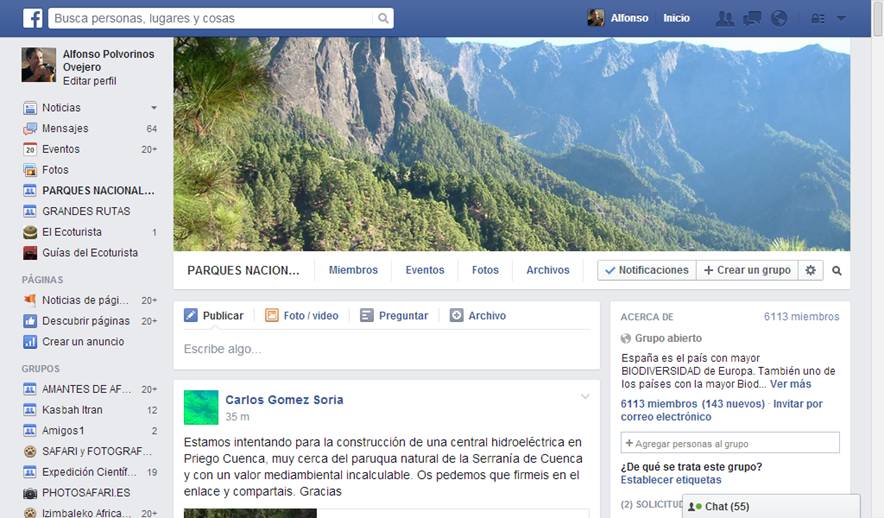
Task: Click the group settings gear icon
Action: pyautogui.click(x=810, y=270)
